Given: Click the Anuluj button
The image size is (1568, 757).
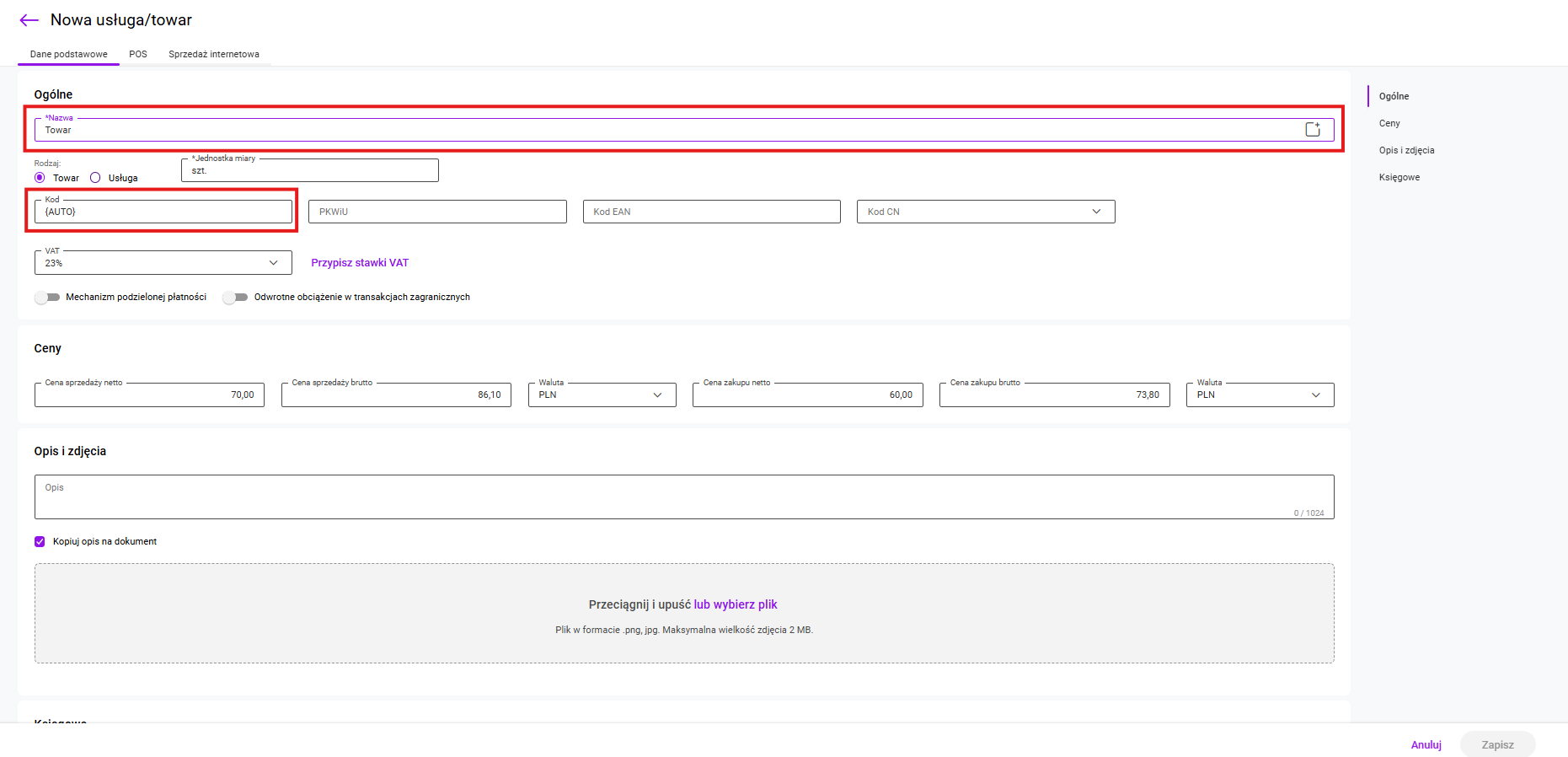Looking at the screenshot, I should coord(1426,745).
